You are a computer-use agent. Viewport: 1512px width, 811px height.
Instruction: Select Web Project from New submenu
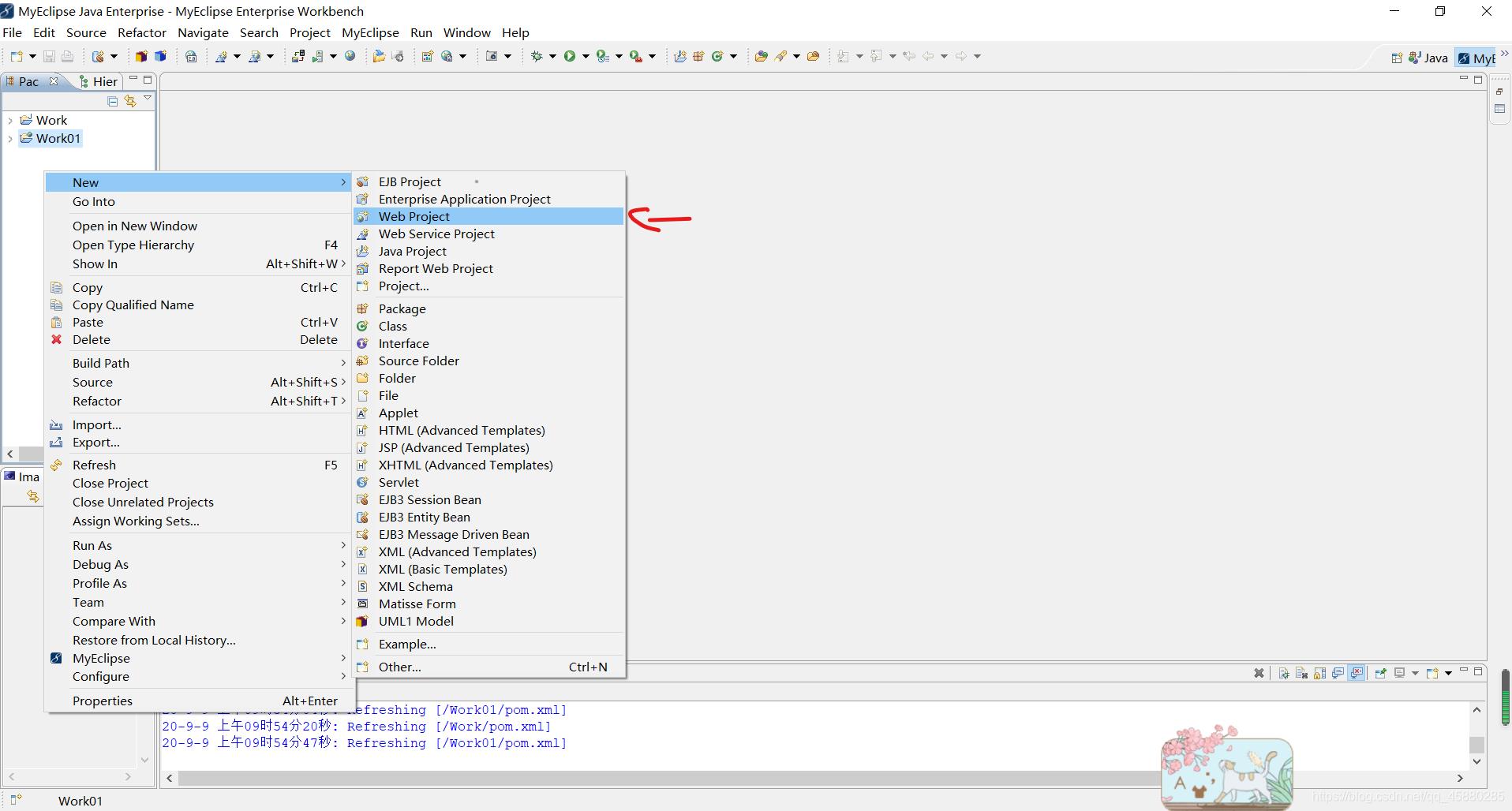click(x=488, y=216)
